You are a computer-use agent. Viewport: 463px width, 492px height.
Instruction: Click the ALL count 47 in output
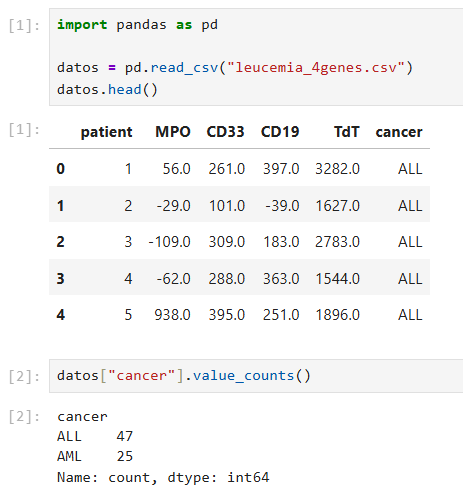pyautogui.click(x=125, y=436)
